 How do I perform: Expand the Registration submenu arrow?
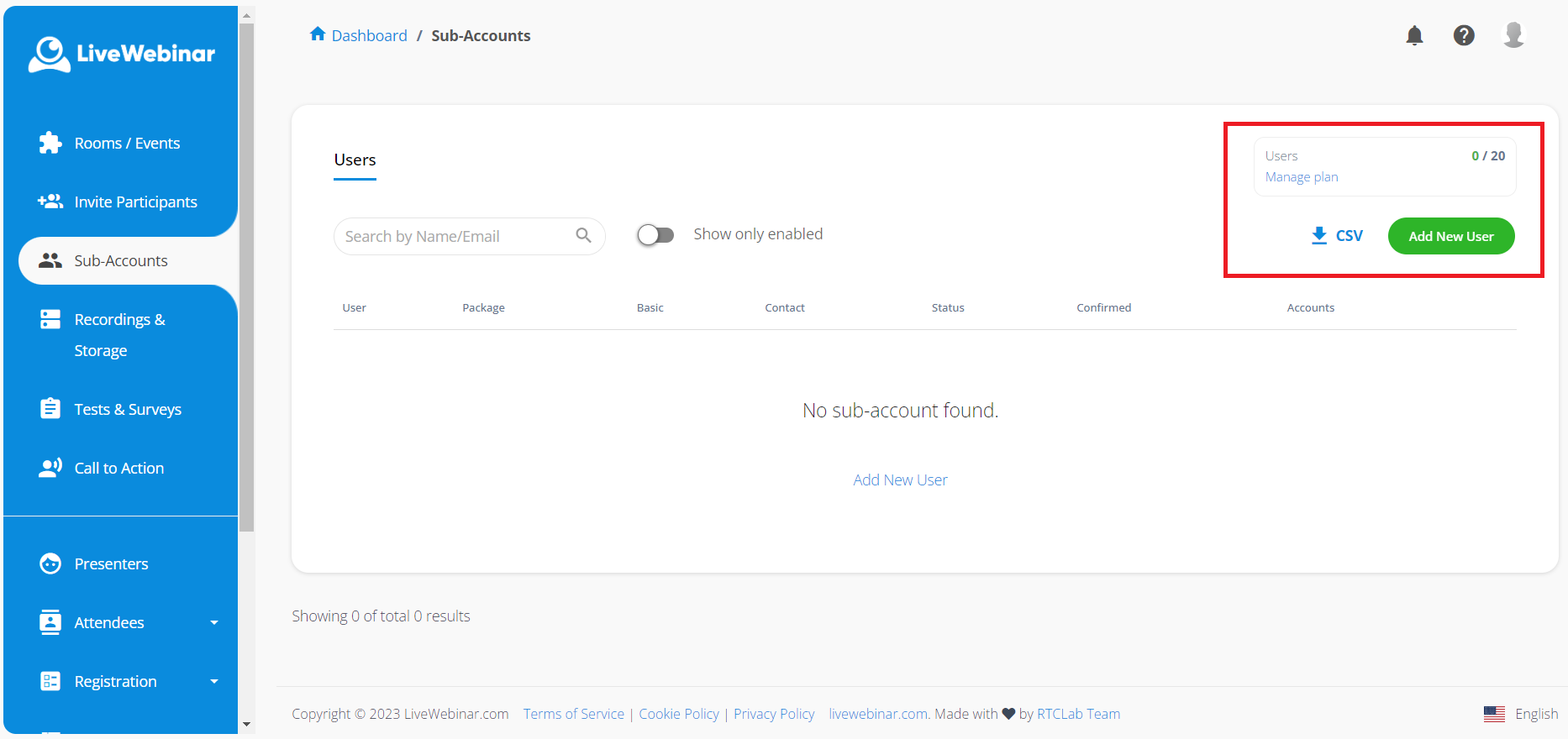[x=214, y=682]
